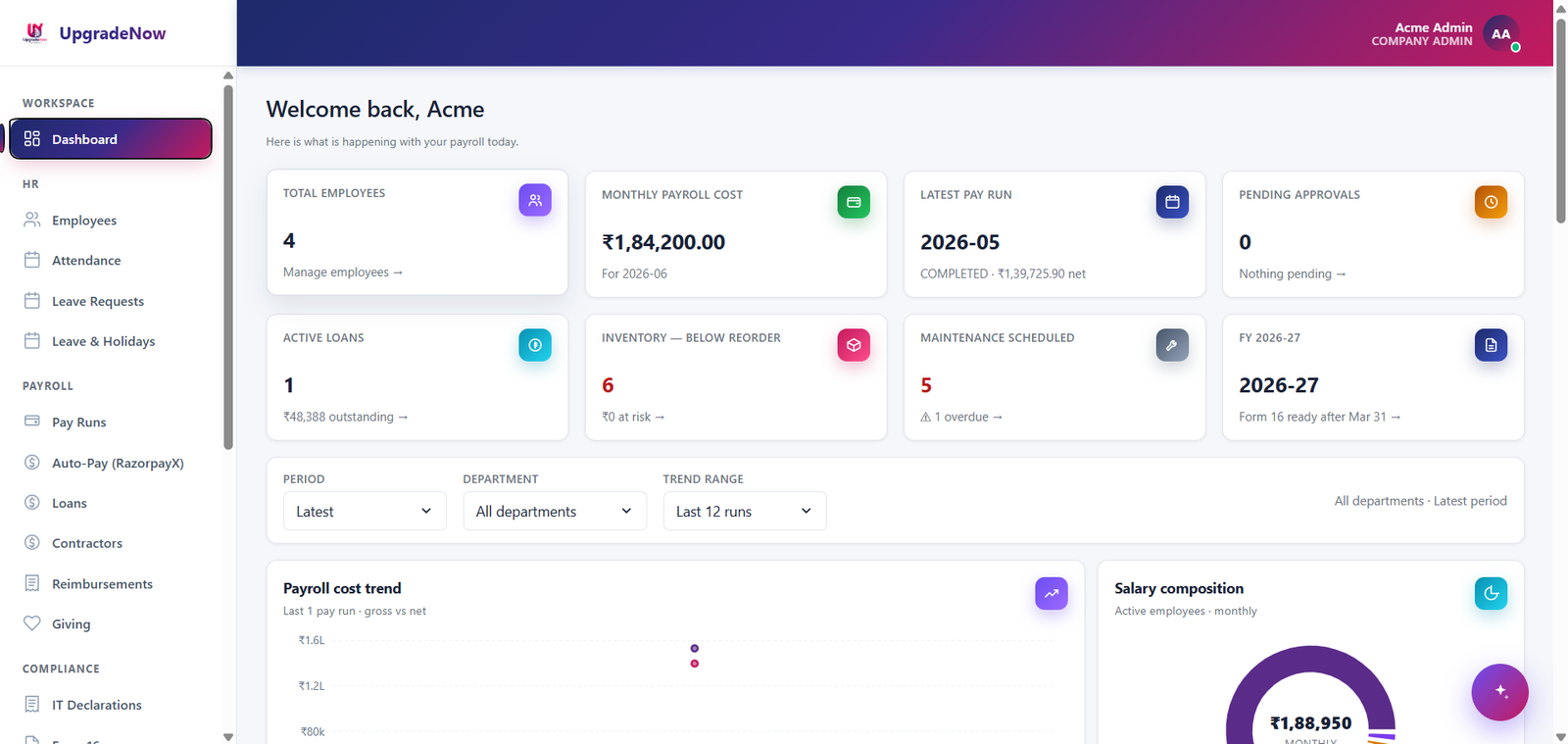Click the pink net data point on trend chart
Screen dimensions: 1568x744
[x=695, y=664]
